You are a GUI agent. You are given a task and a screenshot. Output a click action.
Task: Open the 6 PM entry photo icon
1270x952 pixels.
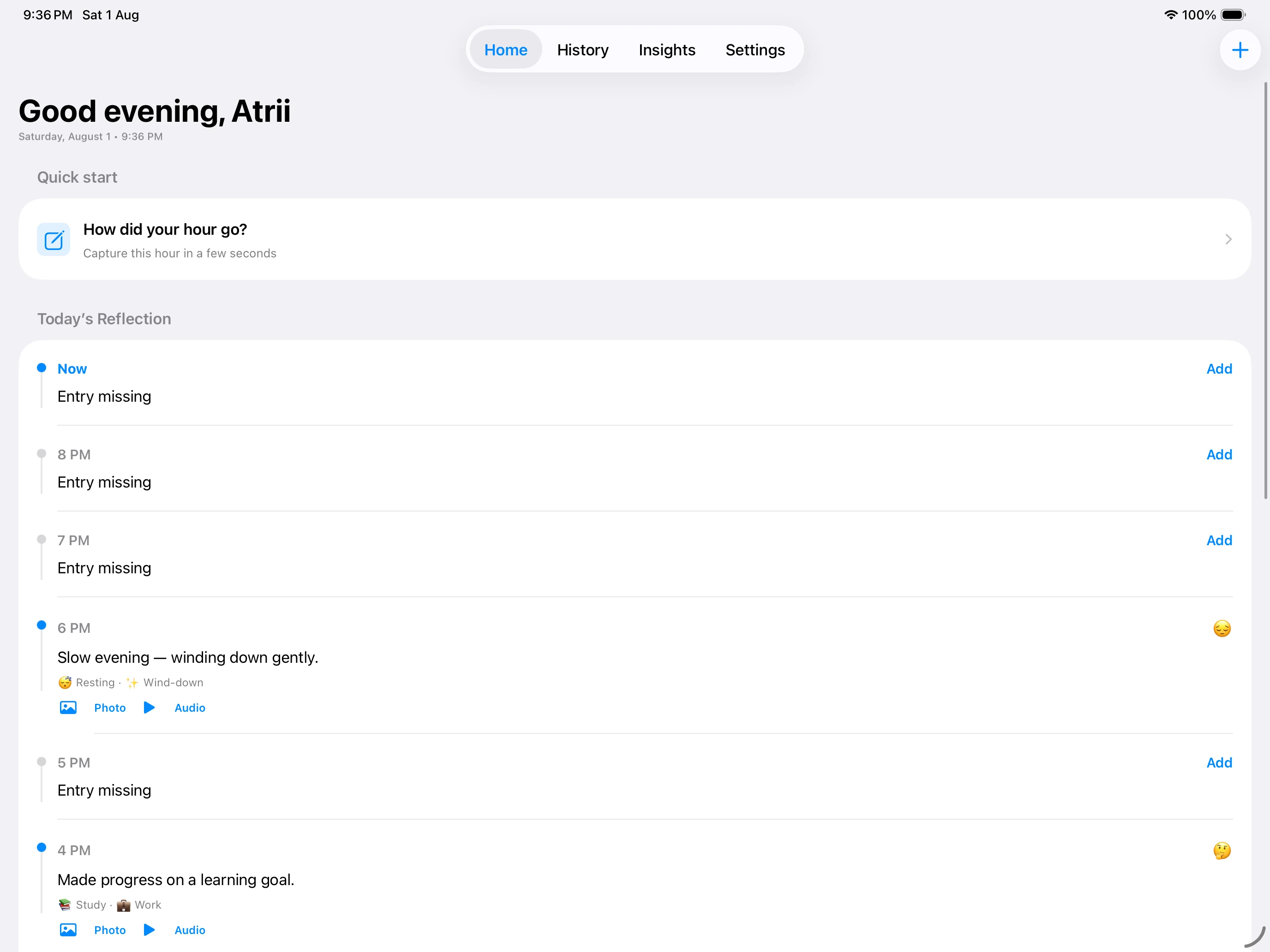coord(68,708)
